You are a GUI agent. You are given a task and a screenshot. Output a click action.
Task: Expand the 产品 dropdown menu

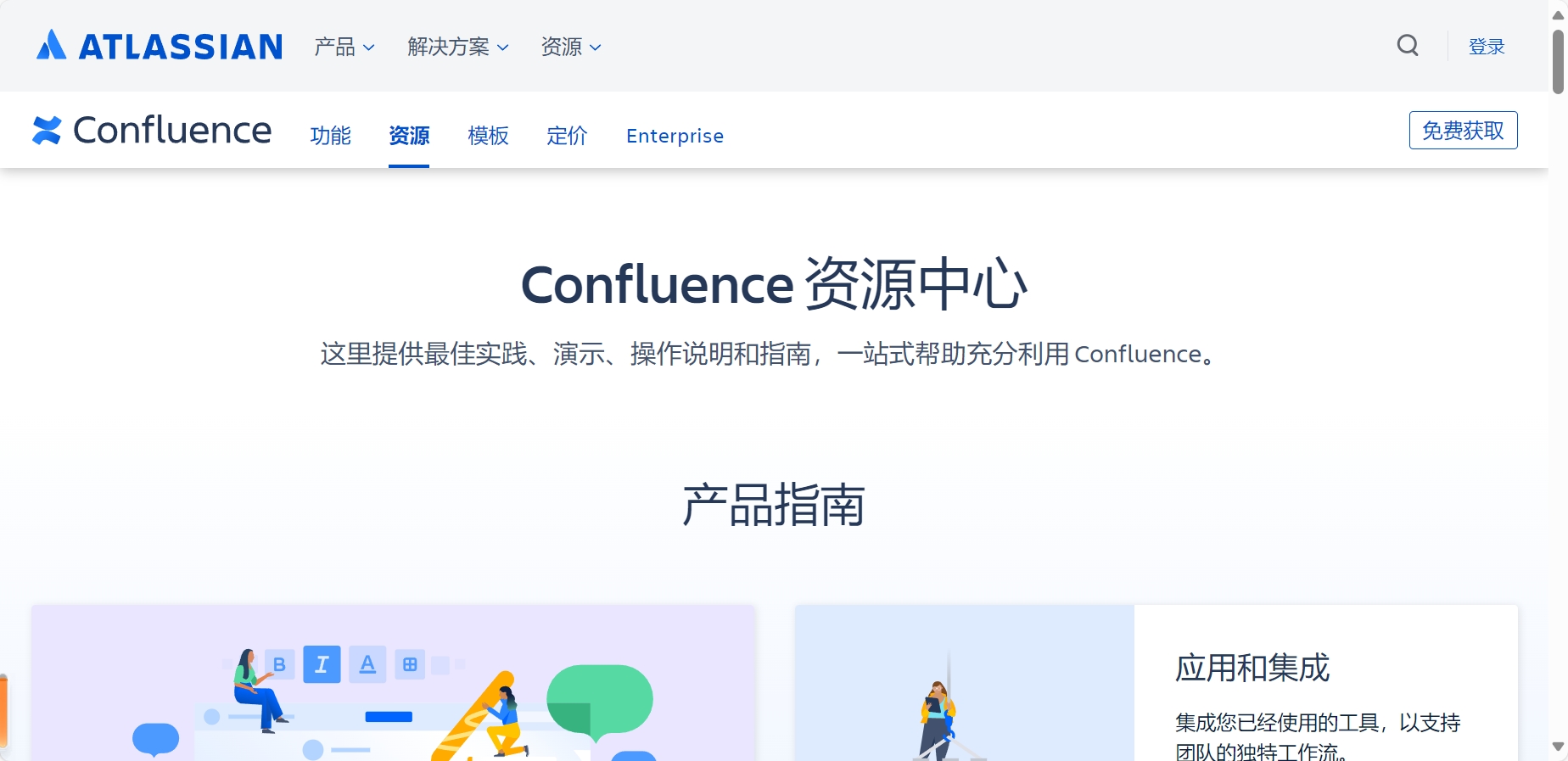[x=344, y=47]
